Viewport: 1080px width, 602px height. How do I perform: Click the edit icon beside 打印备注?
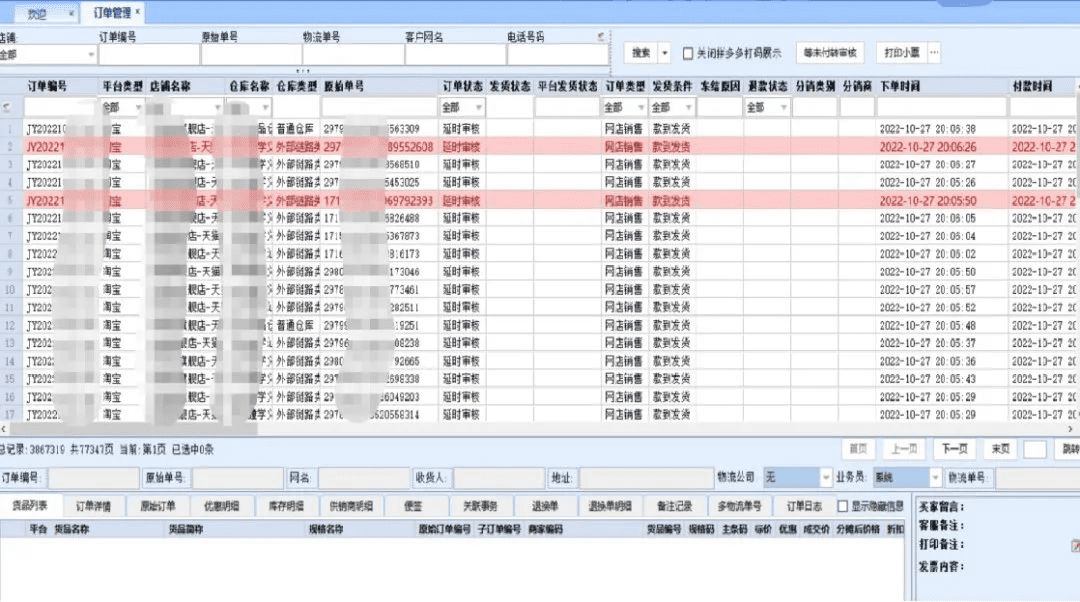point(1074,546)
